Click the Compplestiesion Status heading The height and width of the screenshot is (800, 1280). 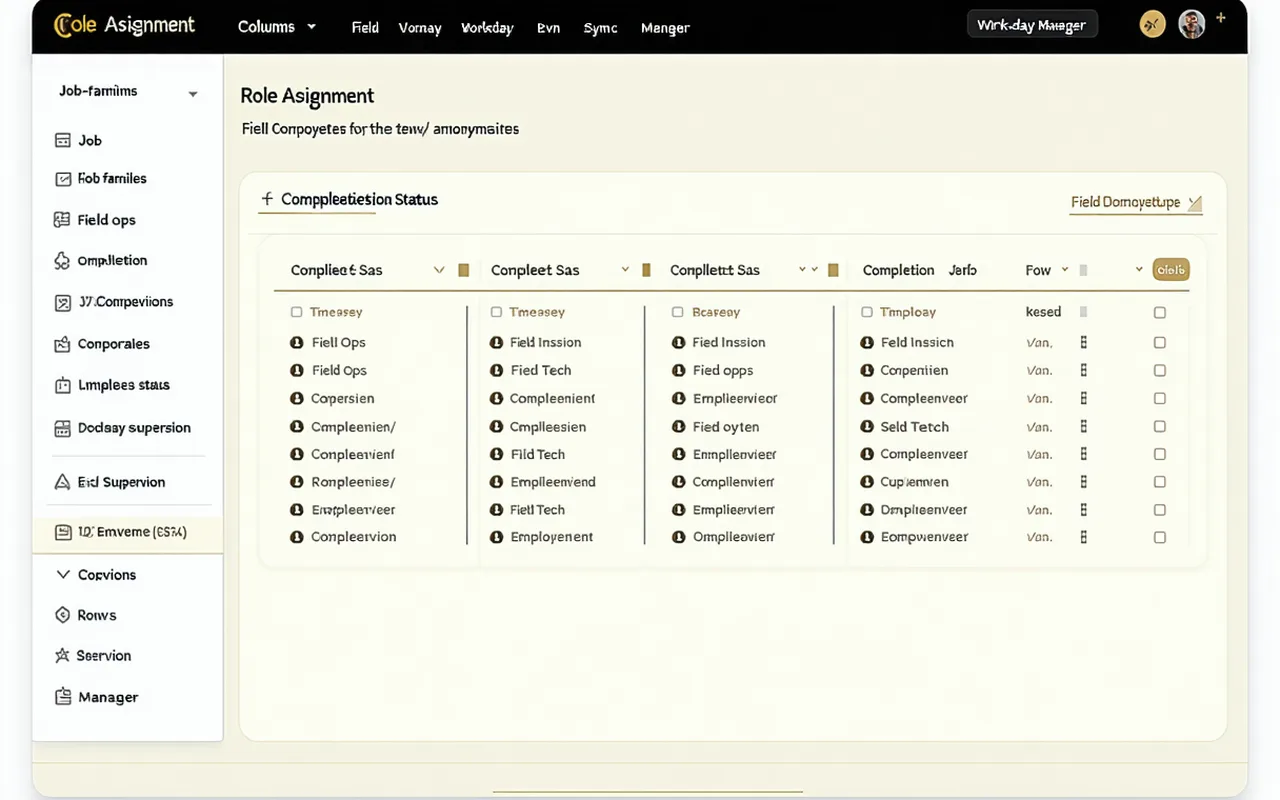tap(359, 199)
